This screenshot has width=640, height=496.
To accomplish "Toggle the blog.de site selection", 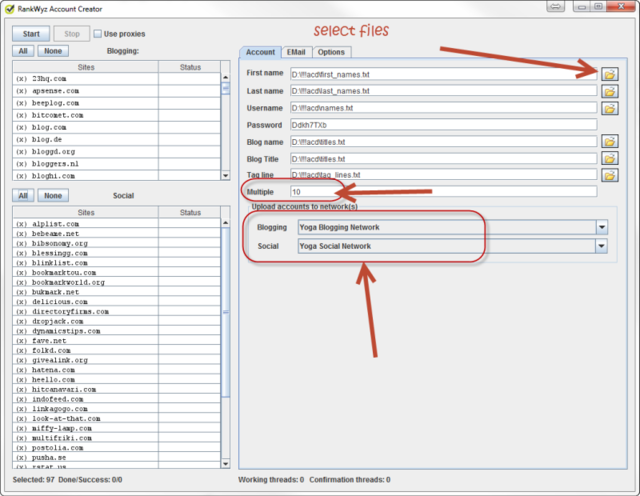I will (21, 139).
